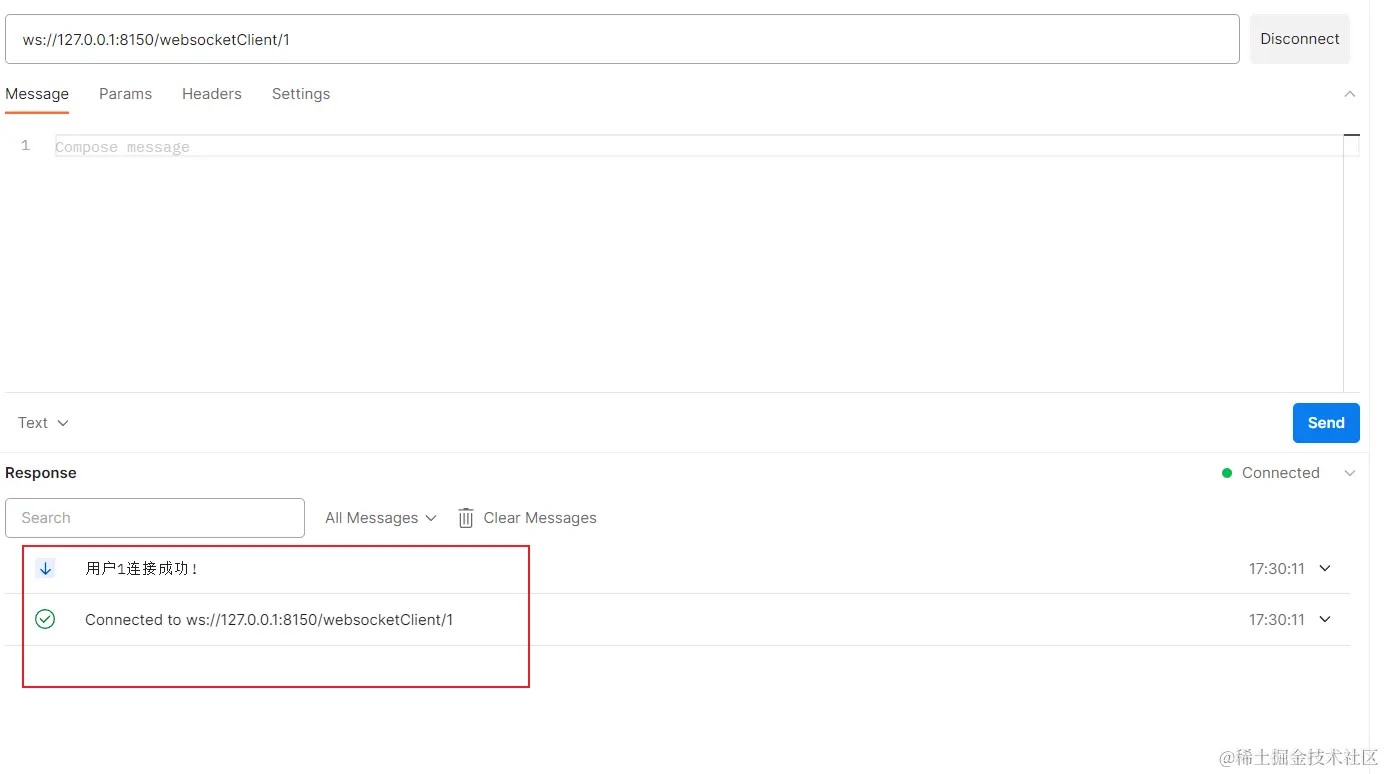Click the Clear Messages label
Viewport: 1385px width, 774px height.
[x=540, y=518]
